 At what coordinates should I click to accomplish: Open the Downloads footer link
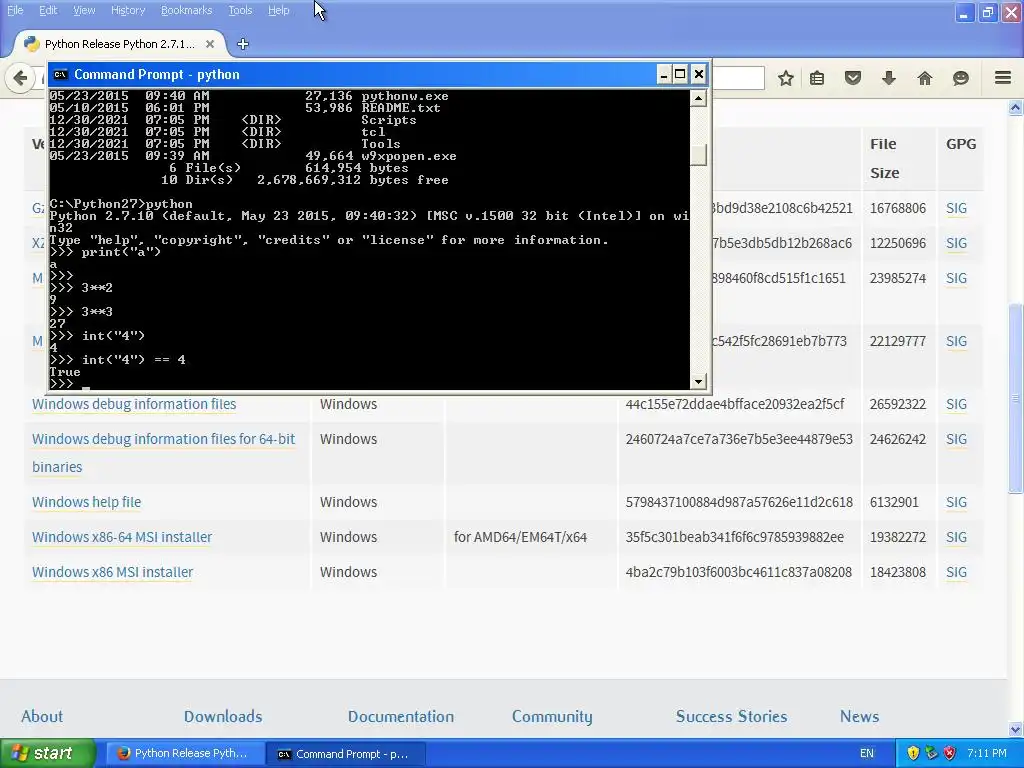click(223, 716)
